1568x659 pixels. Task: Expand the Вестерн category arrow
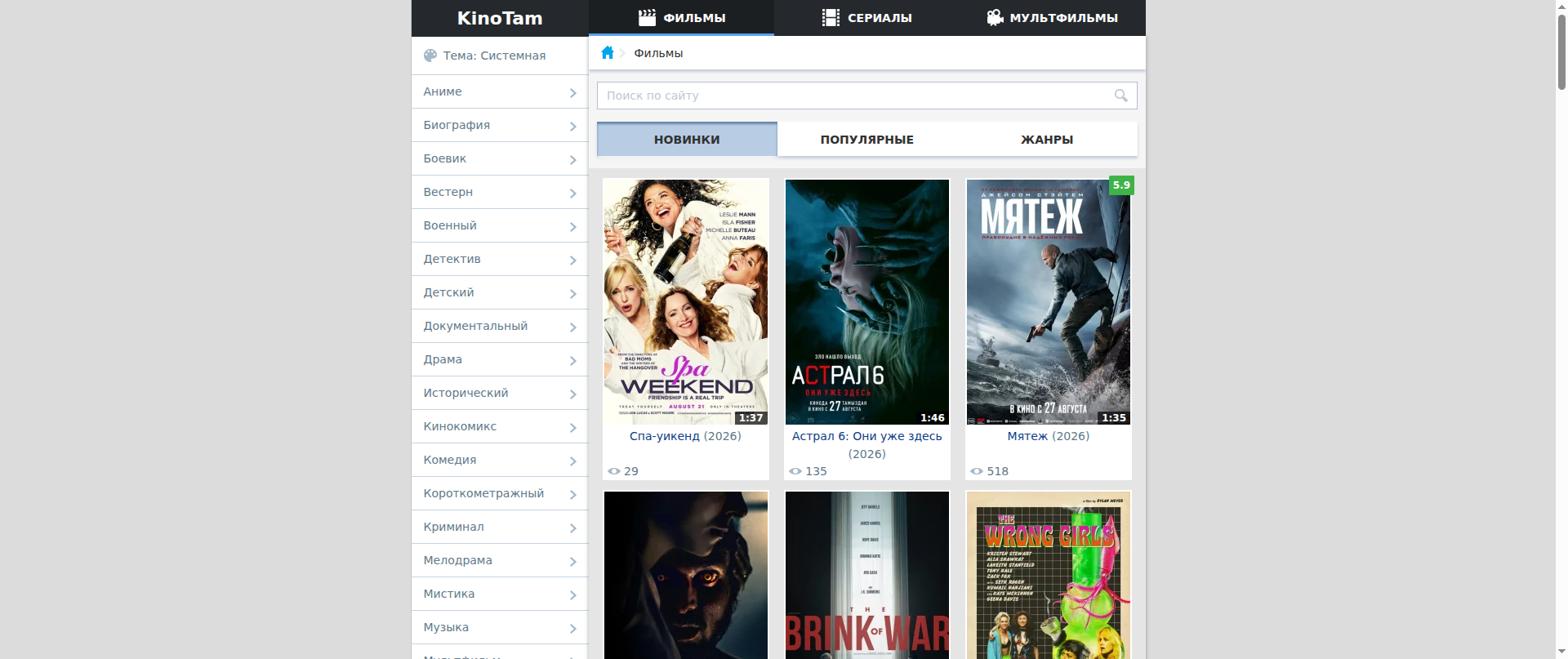click(572, 193)
